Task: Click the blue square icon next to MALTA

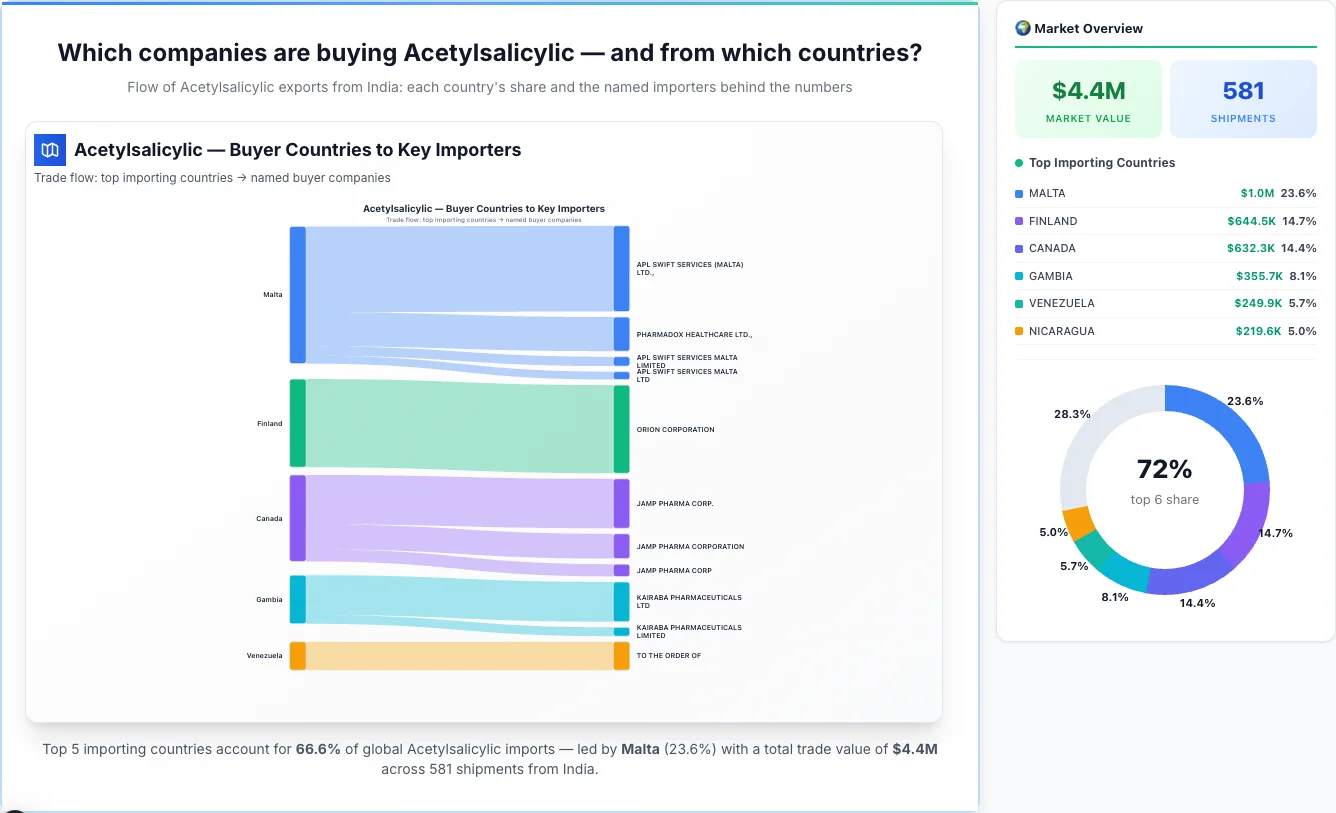Action: tap(1018, 193)
